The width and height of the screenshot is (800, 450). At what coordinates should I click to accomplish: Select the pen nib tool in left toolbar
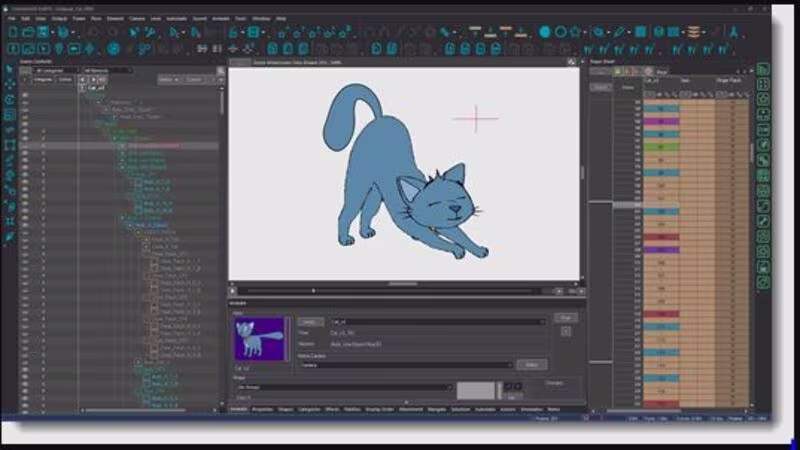[10, 237]
